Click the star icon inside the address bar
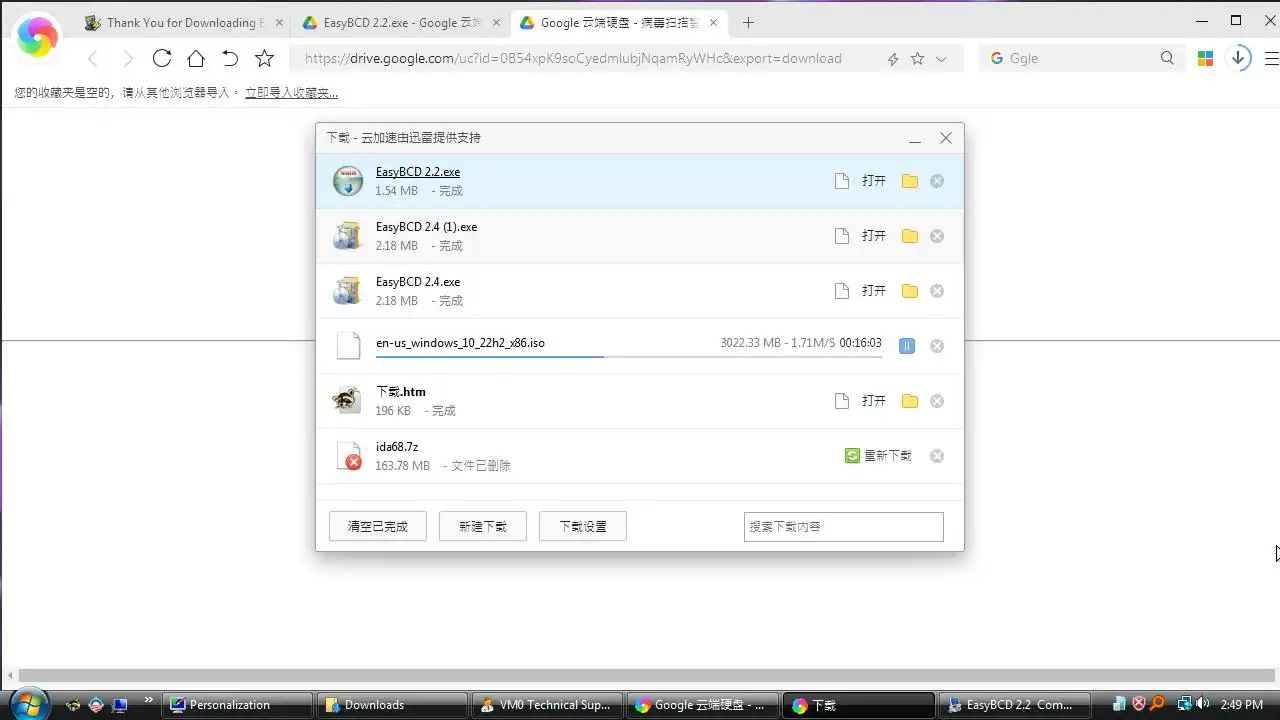 click(x=917, y=59)
